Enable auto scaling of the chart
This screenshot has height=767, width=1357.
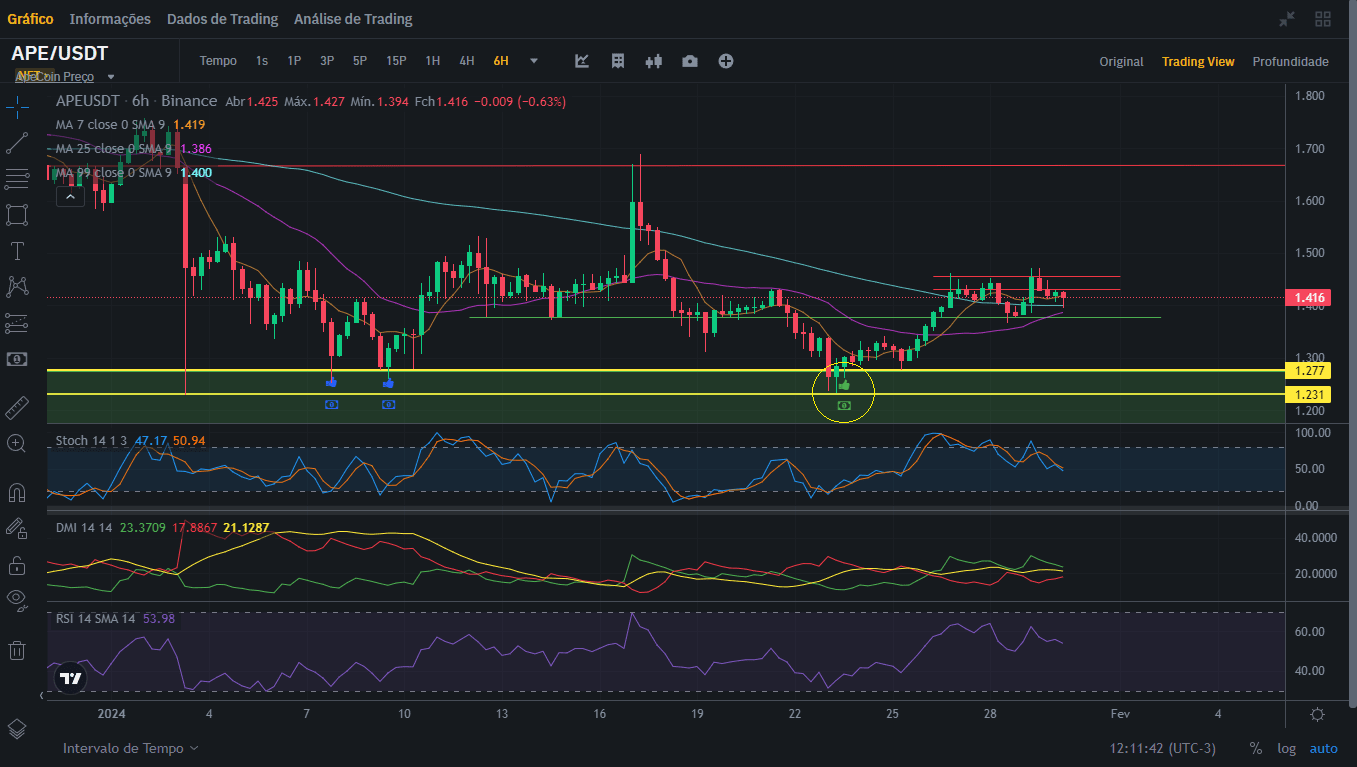[x=1323, y=748]
